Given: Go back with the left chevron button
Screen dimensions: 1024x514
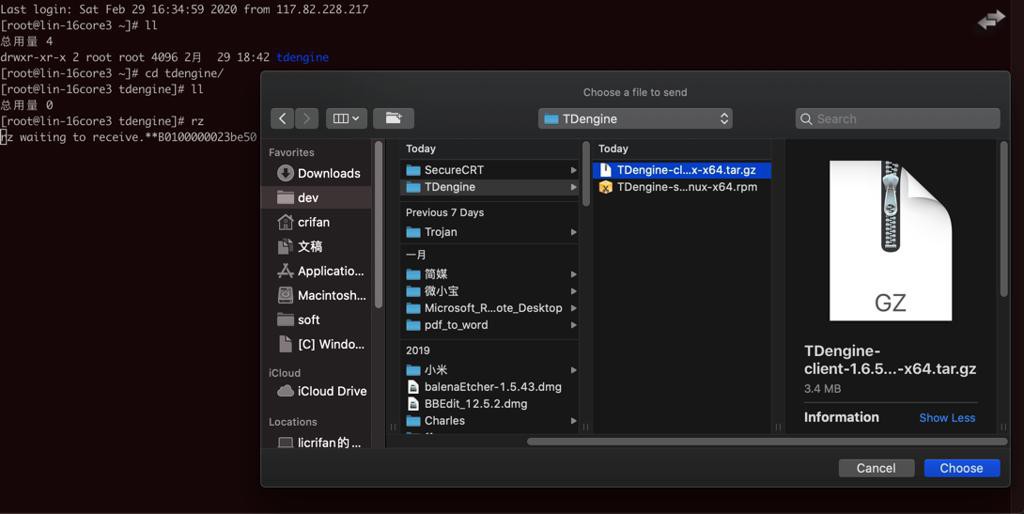Looking at the screenshot, I should point(282,118).
